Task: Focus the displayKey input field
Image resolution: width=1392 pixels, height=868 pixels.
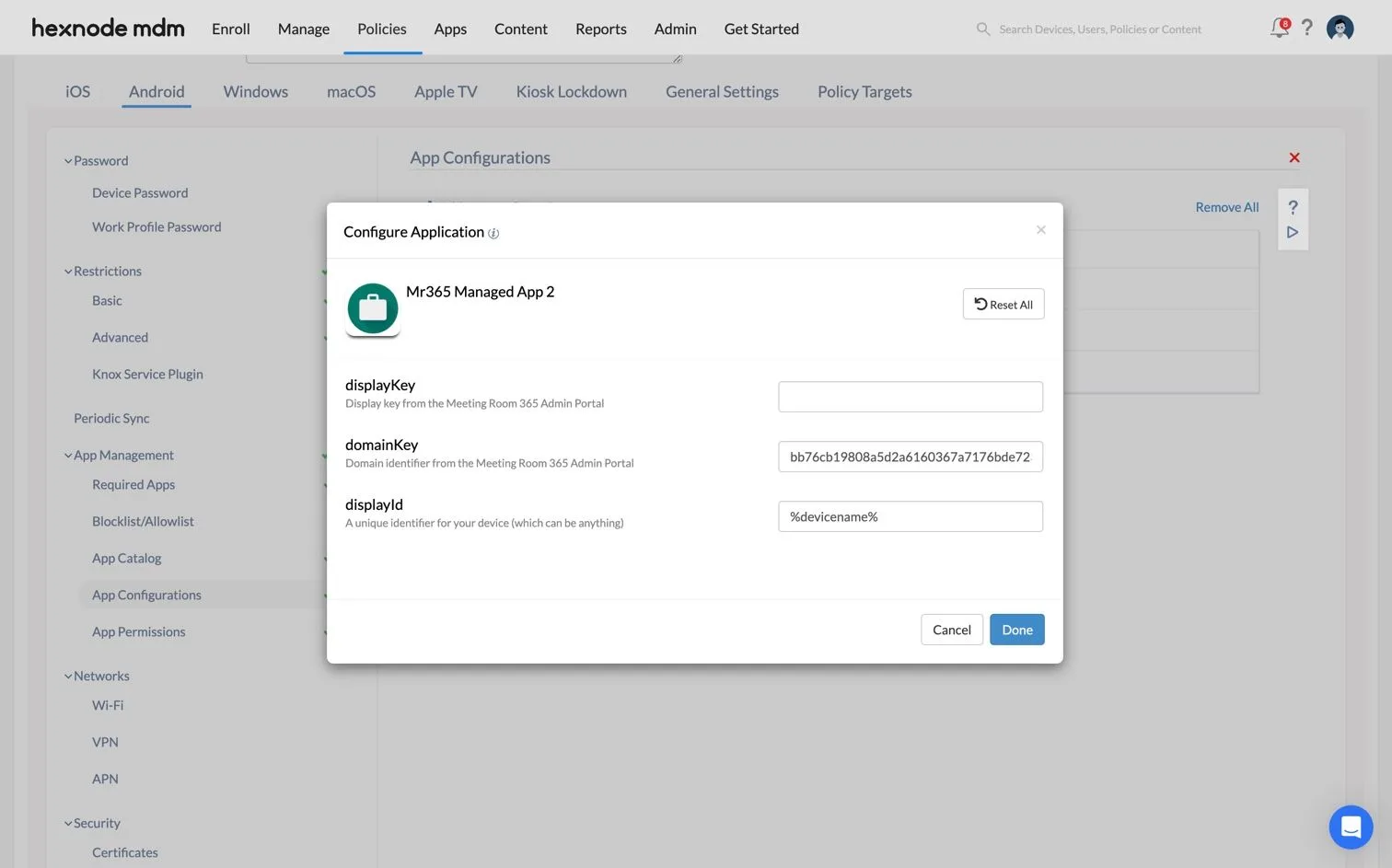Action: [x=911, y=397]
